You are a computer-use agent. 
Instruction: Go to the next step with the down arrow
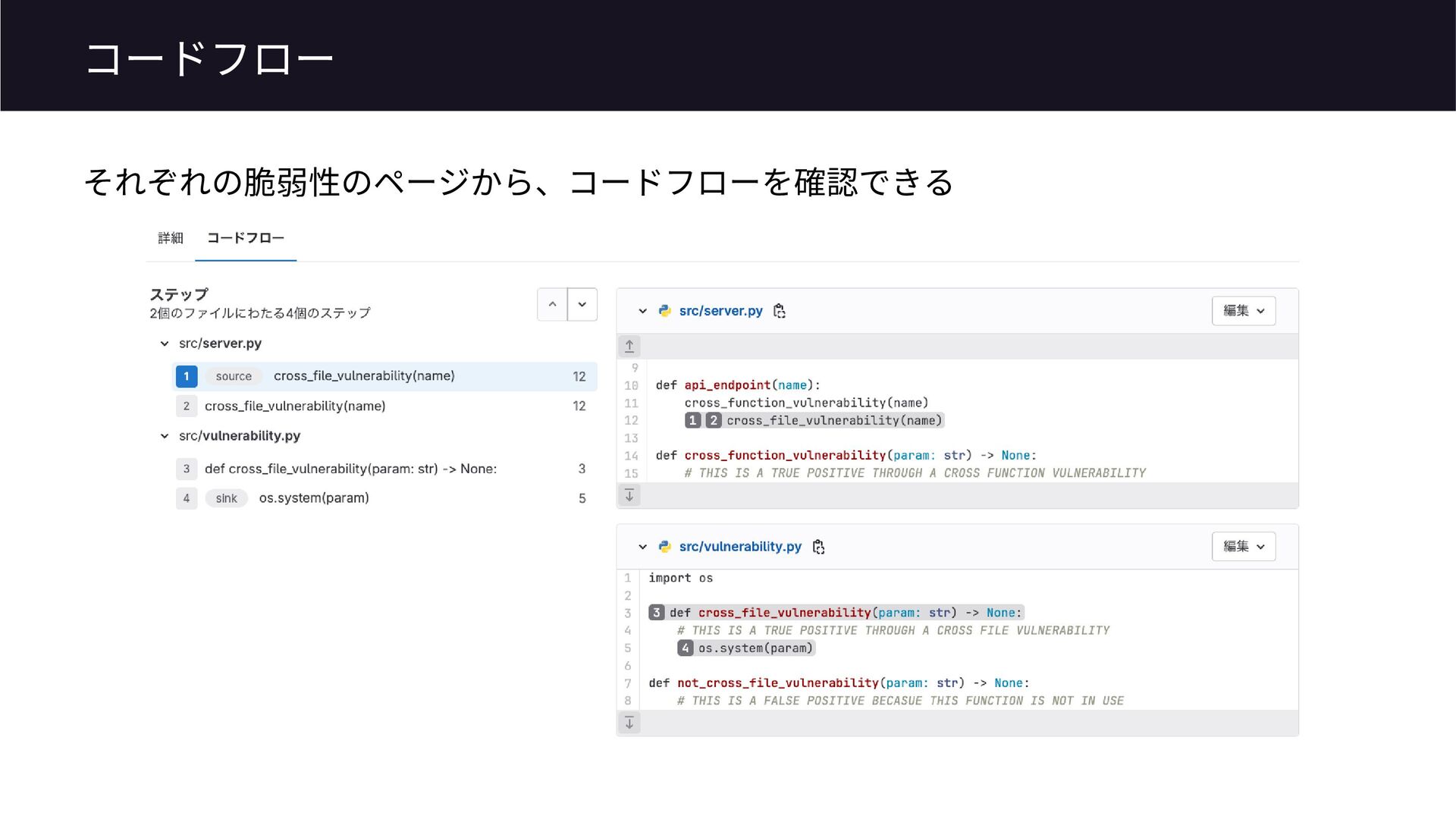click(x=582, y=305)
